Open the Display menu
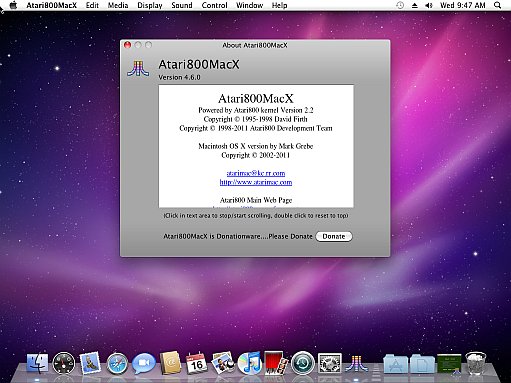511x383 pixels. tap(150, 5)
